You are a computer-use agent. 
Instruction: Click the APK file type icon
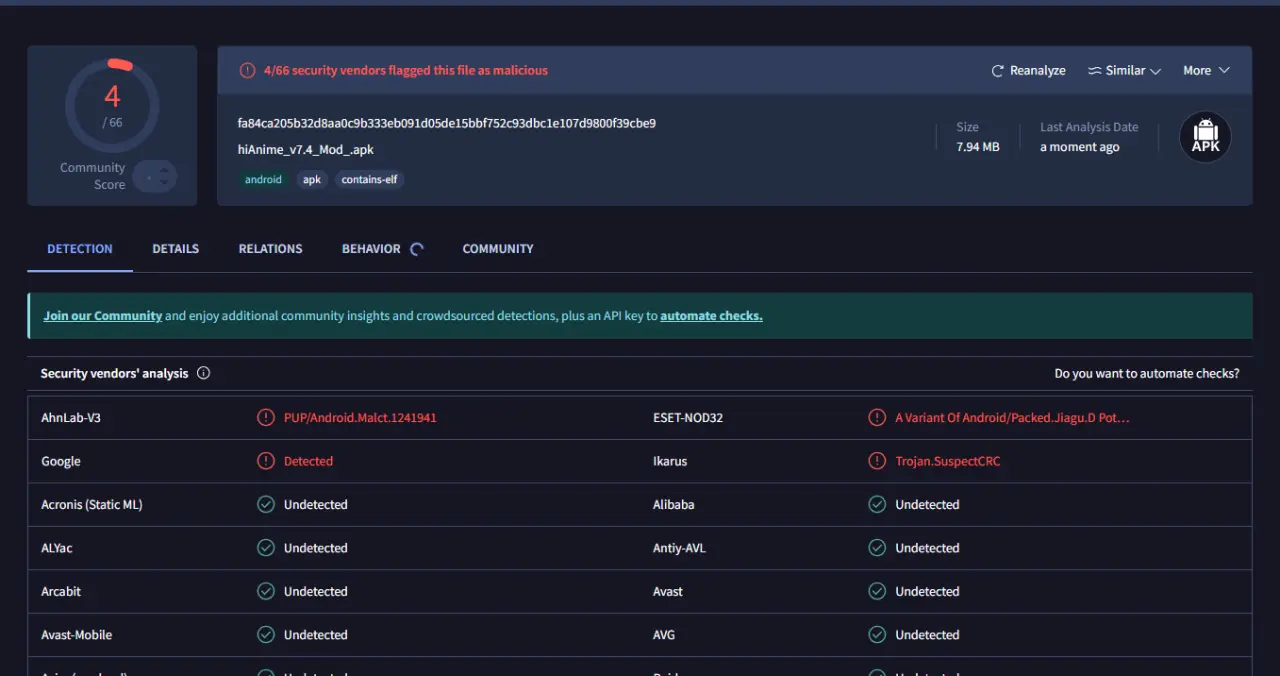point(1205,137)
